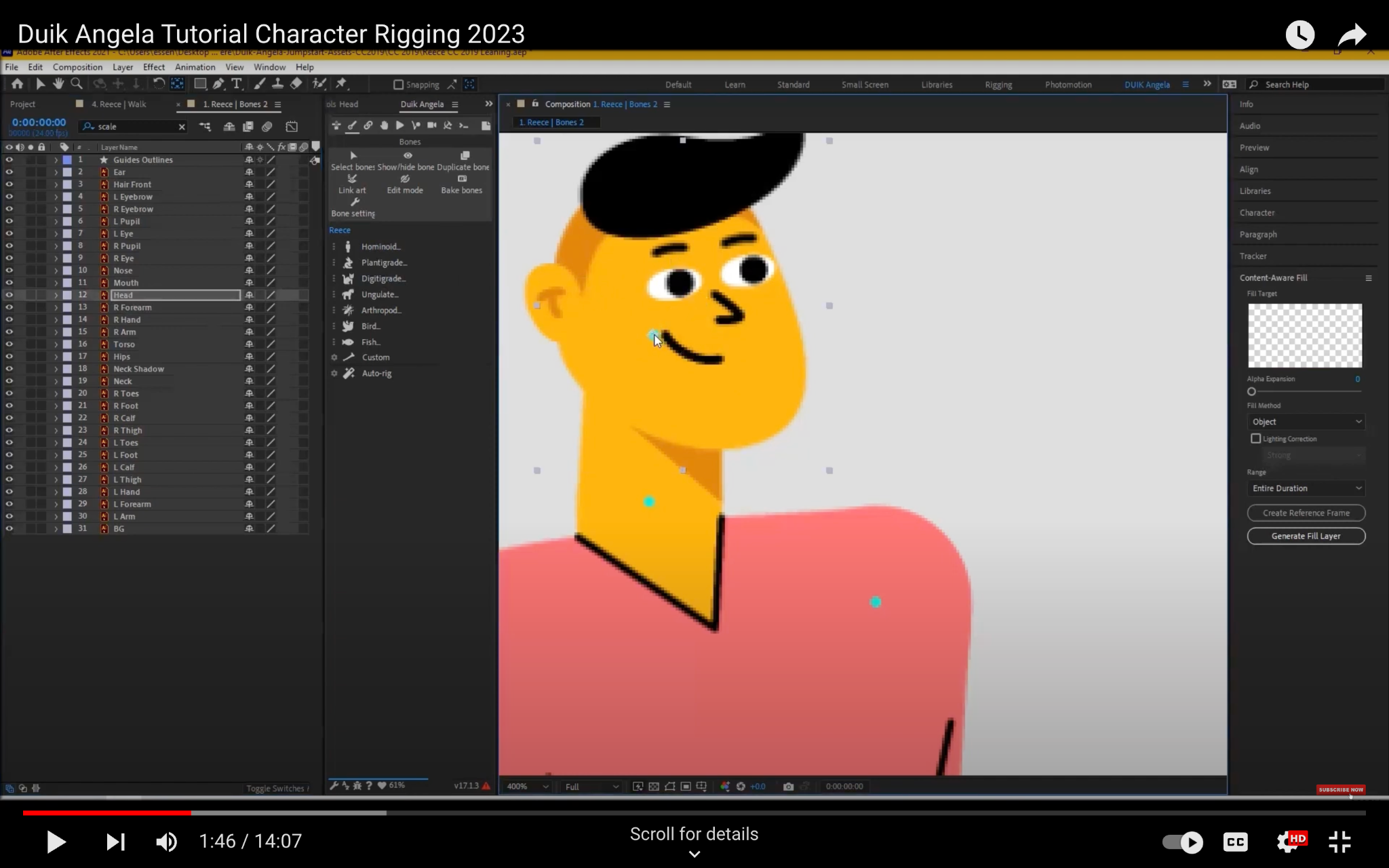Select the Brush tool
This screenshot has width=1389, height=868.
(260, 83)
